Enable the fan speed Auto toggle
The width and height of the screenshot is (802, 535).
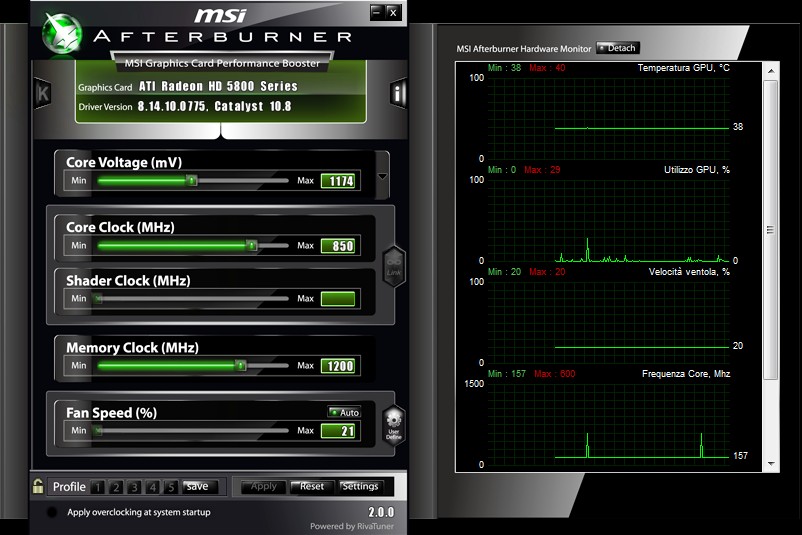coord(344,412)
